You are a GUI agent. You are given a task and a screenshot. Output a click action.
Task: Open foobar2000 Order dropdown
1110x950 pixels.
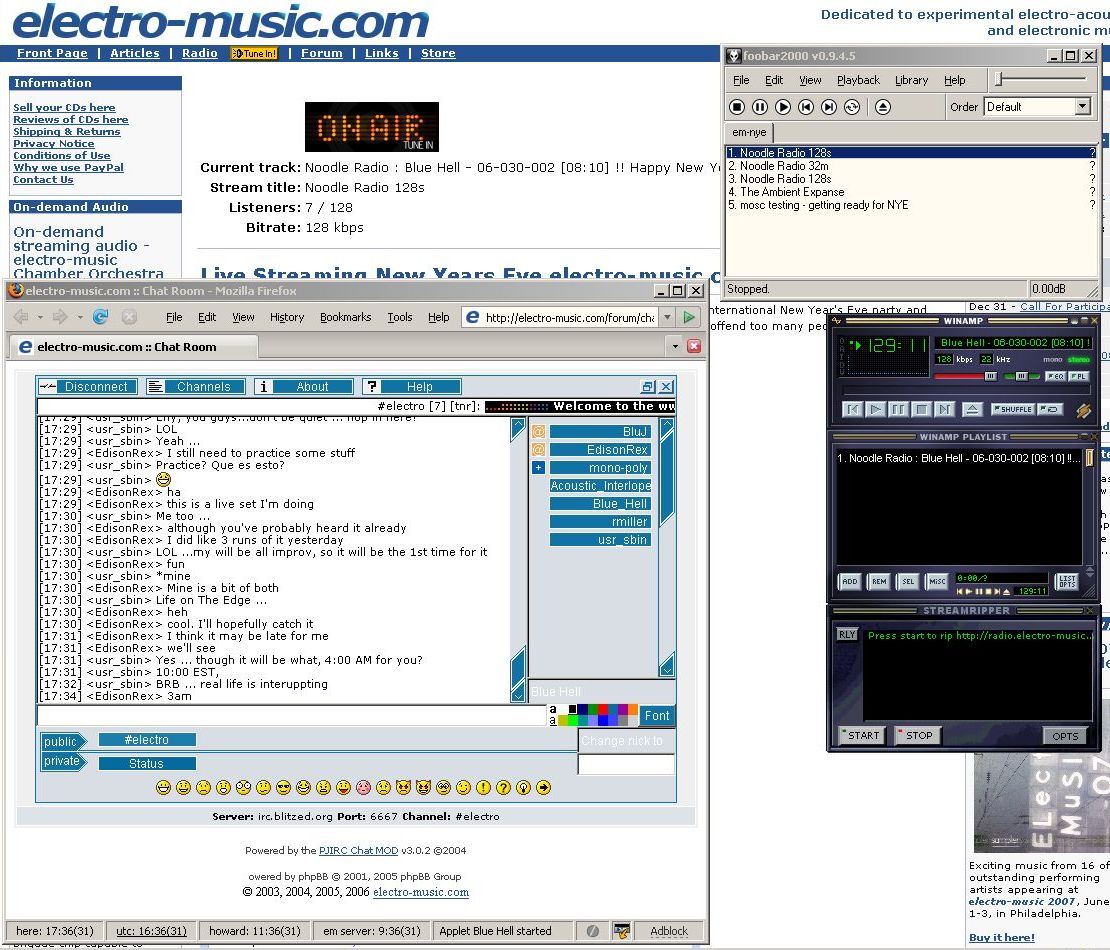pyautogui.click(x=1082, y=107)
